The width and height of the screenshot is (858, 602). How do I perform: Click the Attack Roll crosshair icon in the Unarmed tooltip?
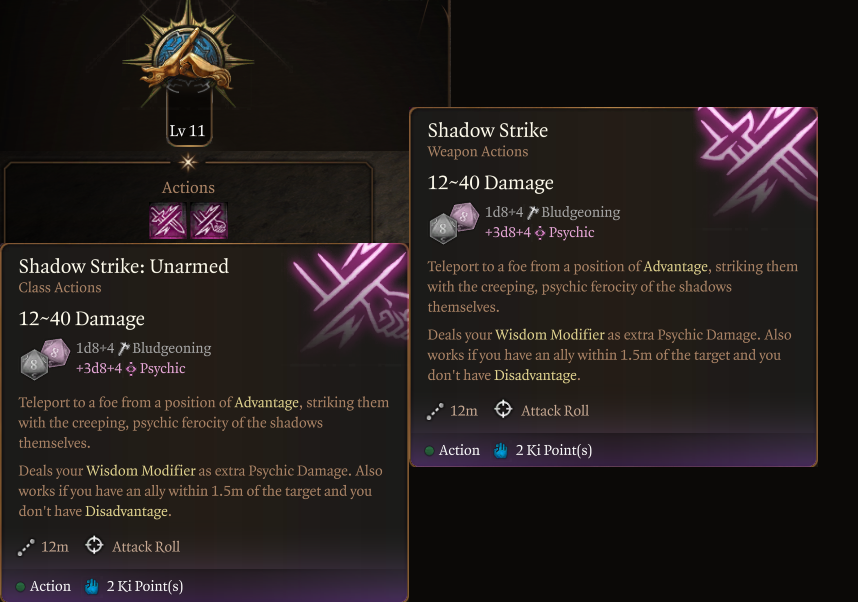pos(94,546)
